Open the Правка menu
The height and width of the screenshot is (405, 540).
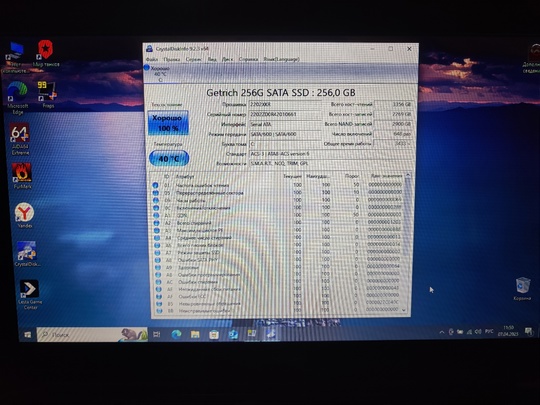tap(172, 59)
